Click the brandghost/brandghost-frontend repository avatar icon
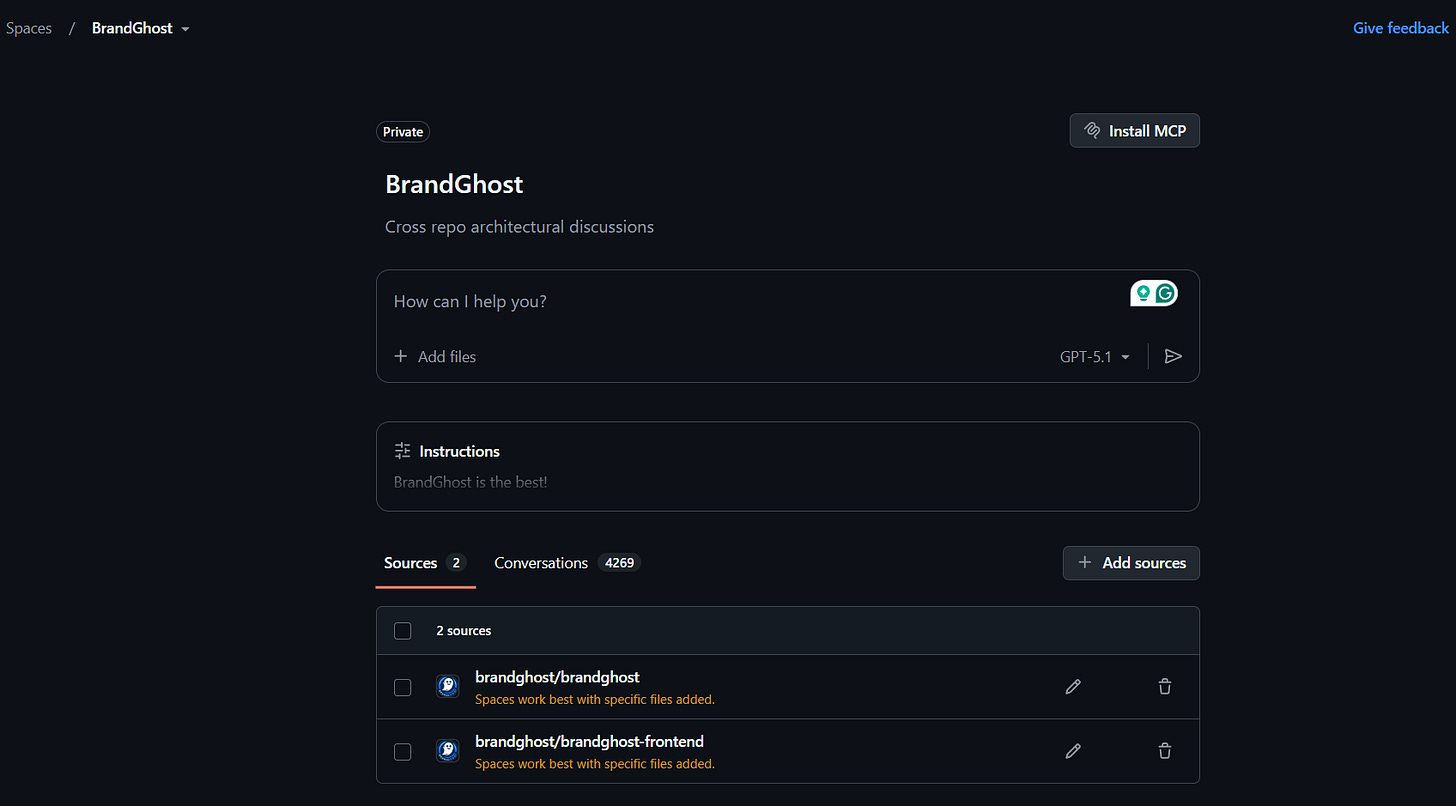This screenshot has width=1456, height=806. click(447, 751)
